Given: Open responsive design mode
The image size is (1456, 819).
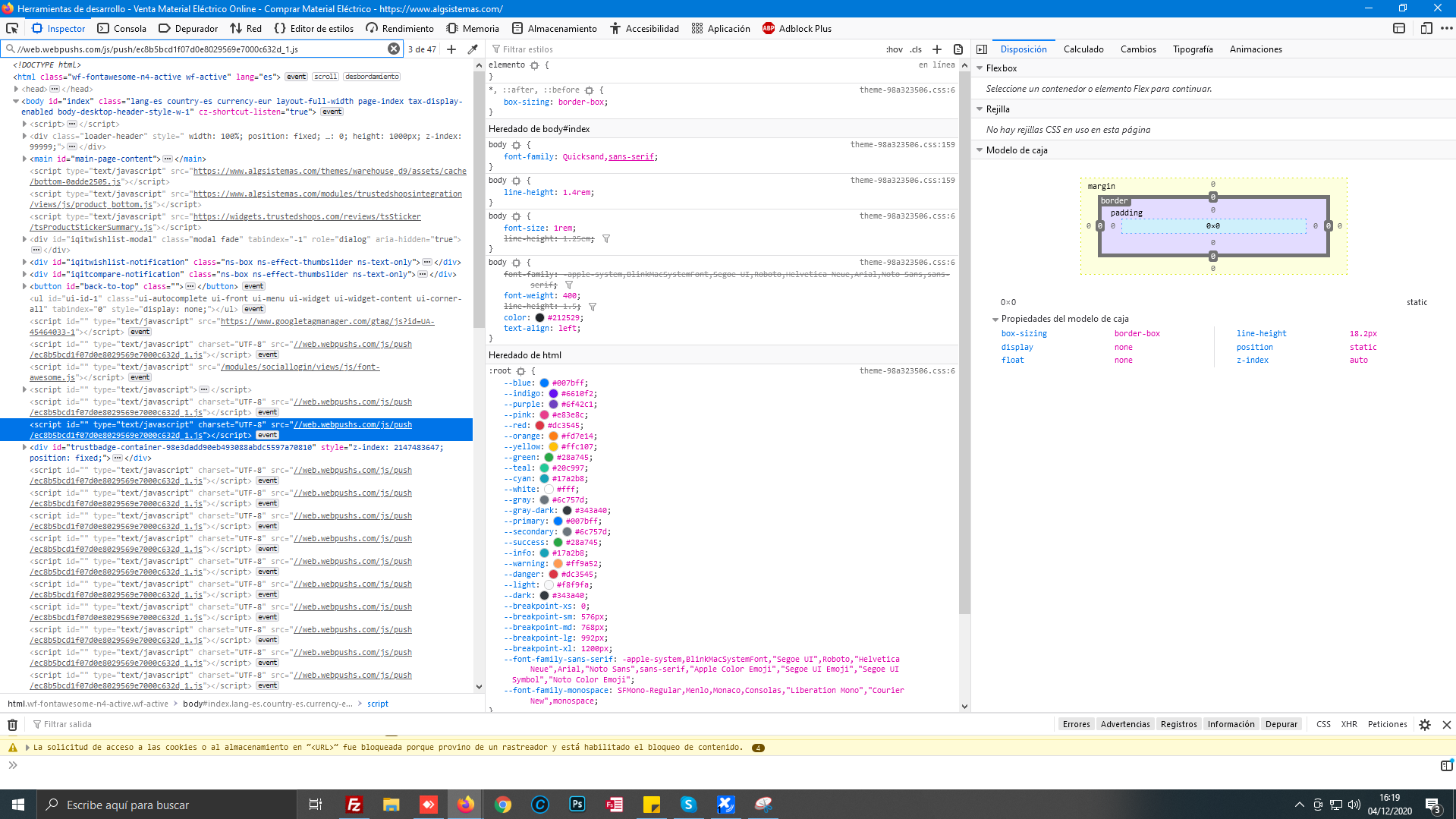Looking at the screenshot, I should click(x=1426, y=28).
